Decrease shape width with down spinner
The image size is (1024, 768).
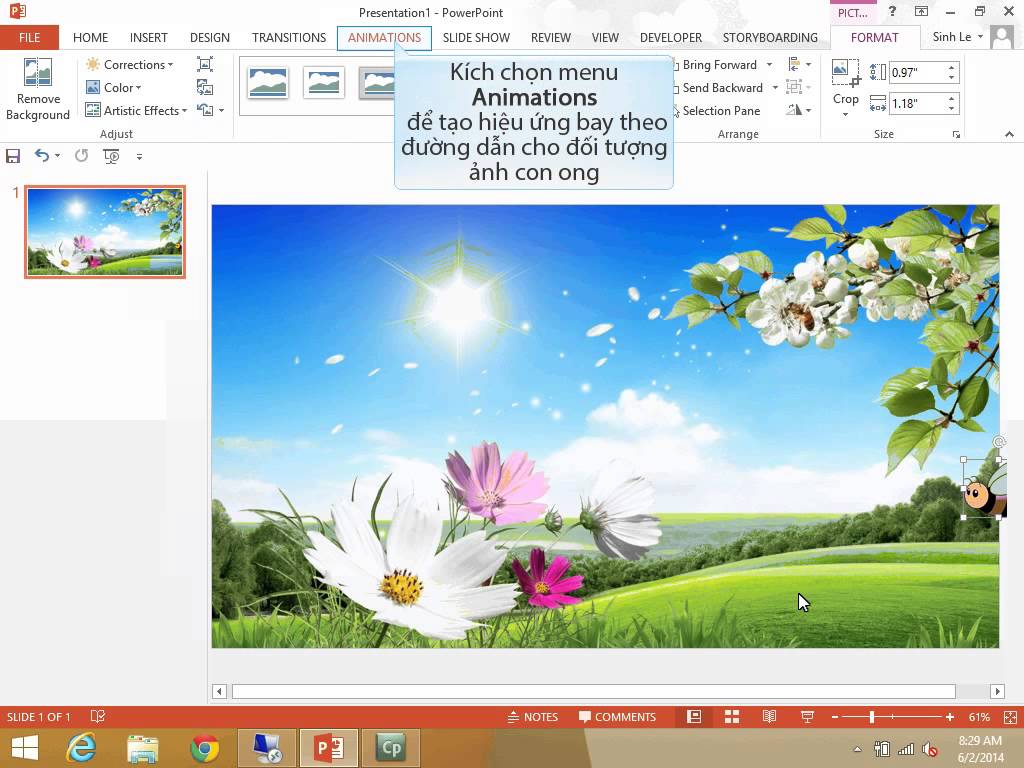pos(952,108)
